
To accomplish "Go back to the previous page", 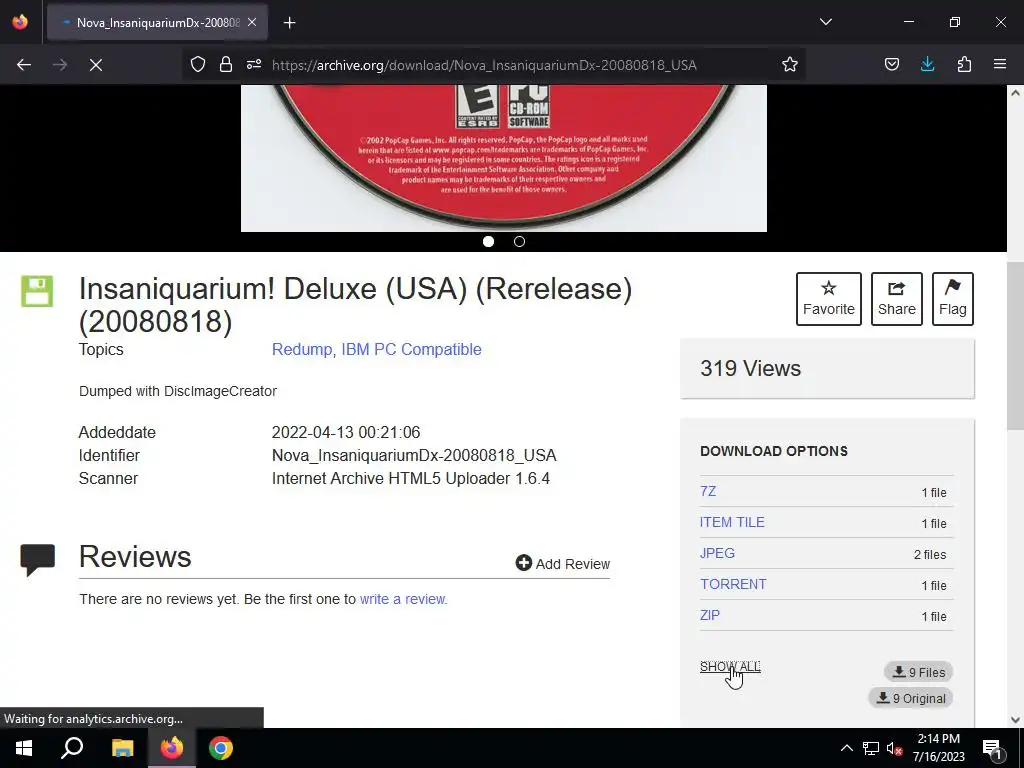I will pyautogui.click(x=24, y=65).
